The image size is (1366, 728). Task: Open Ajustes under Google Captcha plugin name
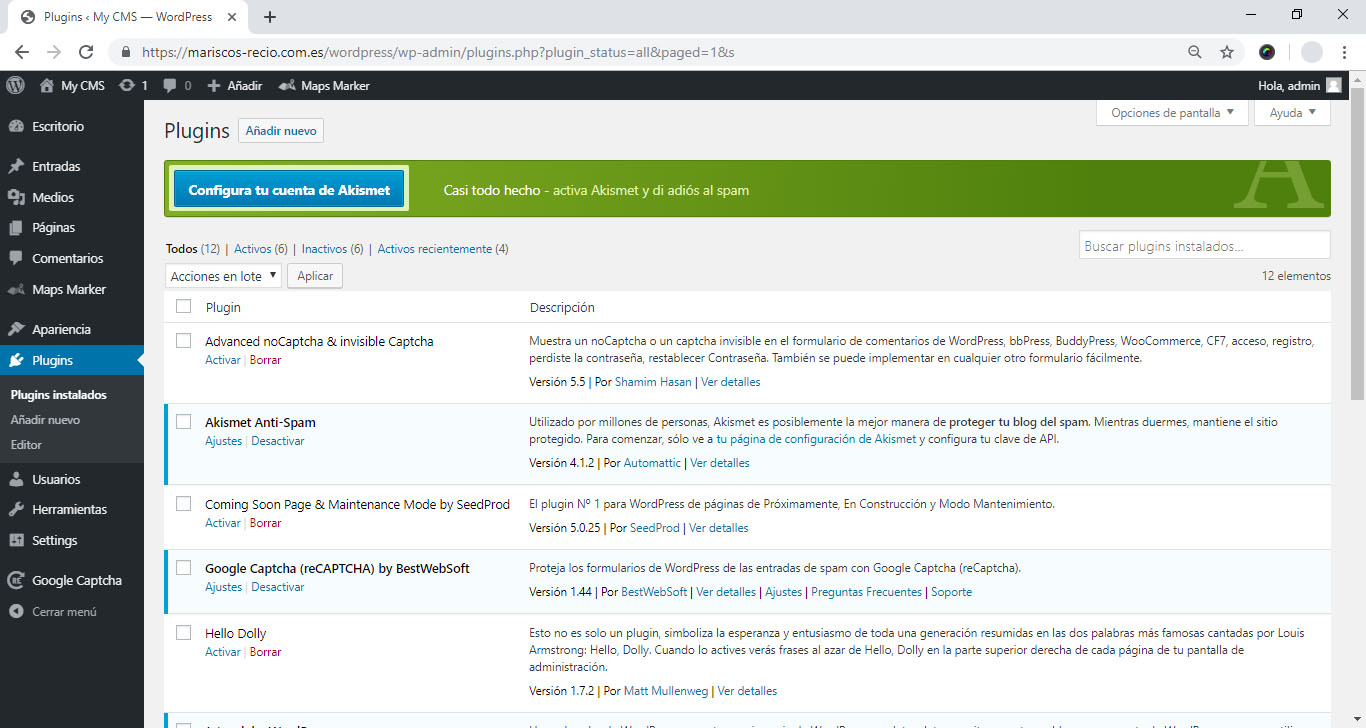(x=224, y=587)
